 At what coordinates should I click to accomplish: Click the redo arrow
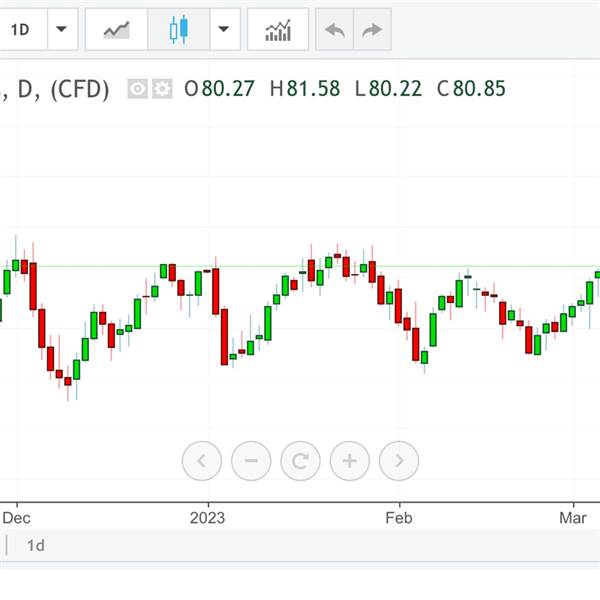coord(372,29)
